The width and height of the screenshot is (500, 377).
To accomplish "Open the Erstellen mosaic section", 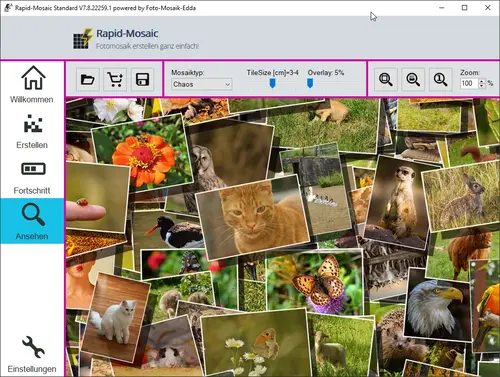I will (32, 131).
